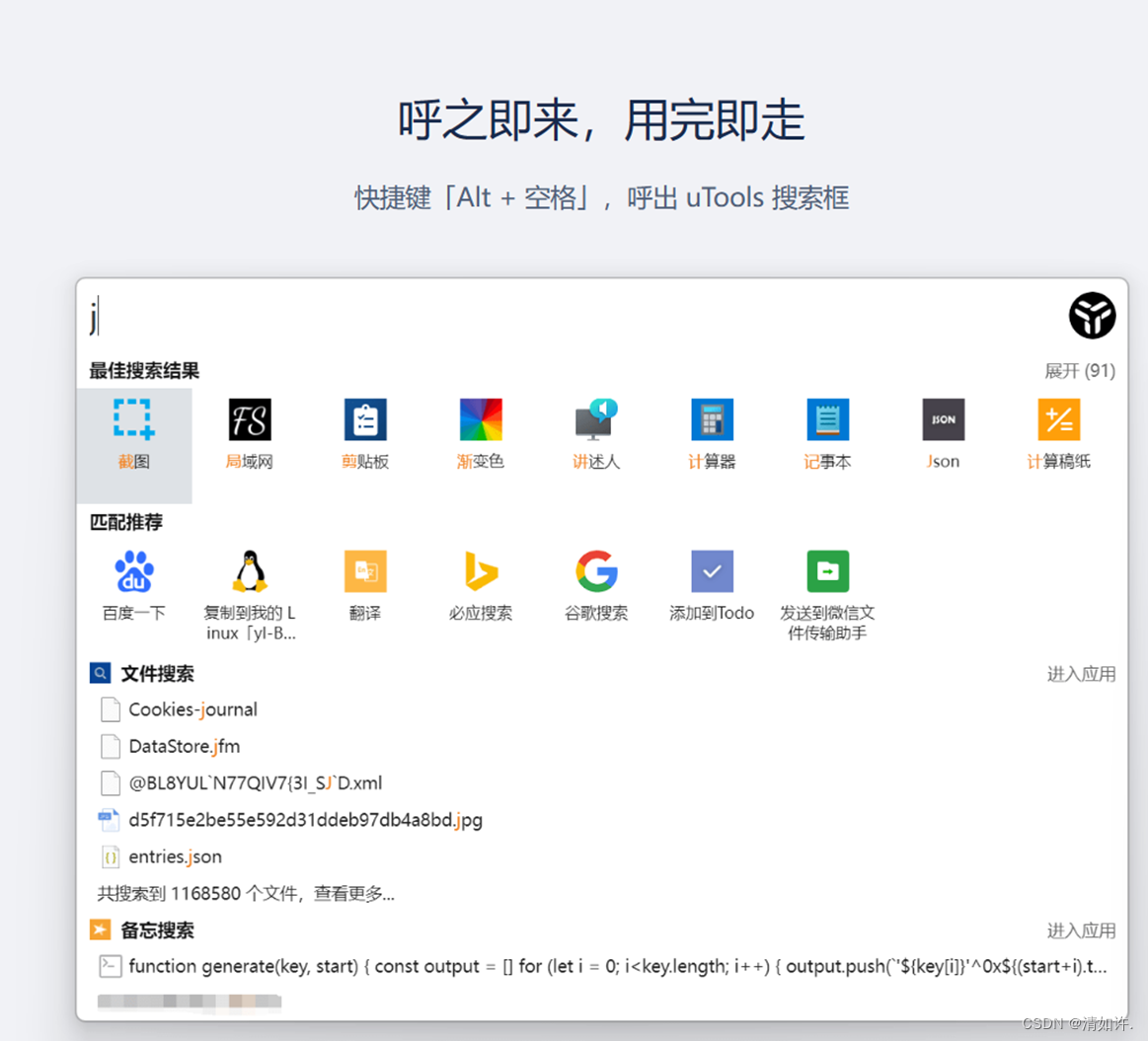Choose 发送到微信文件传输助手
The height and width of the screenshot is (1041, 1148).
(827, 596)
